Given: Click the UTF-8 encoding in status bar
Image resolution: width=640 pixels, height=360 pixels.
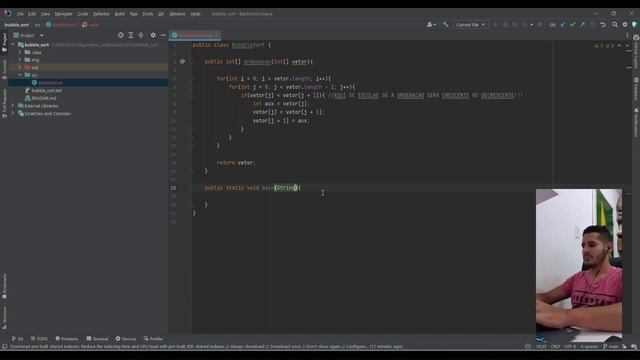Looking at the screenshot, I should (570, 347).
